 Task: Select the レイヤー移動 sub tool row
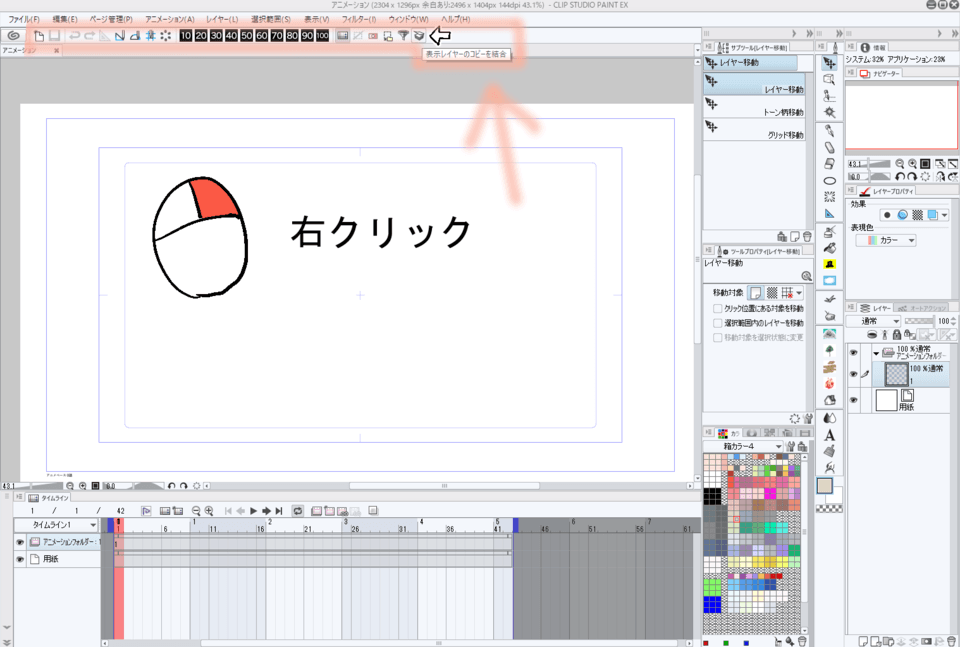pos(754,84)
